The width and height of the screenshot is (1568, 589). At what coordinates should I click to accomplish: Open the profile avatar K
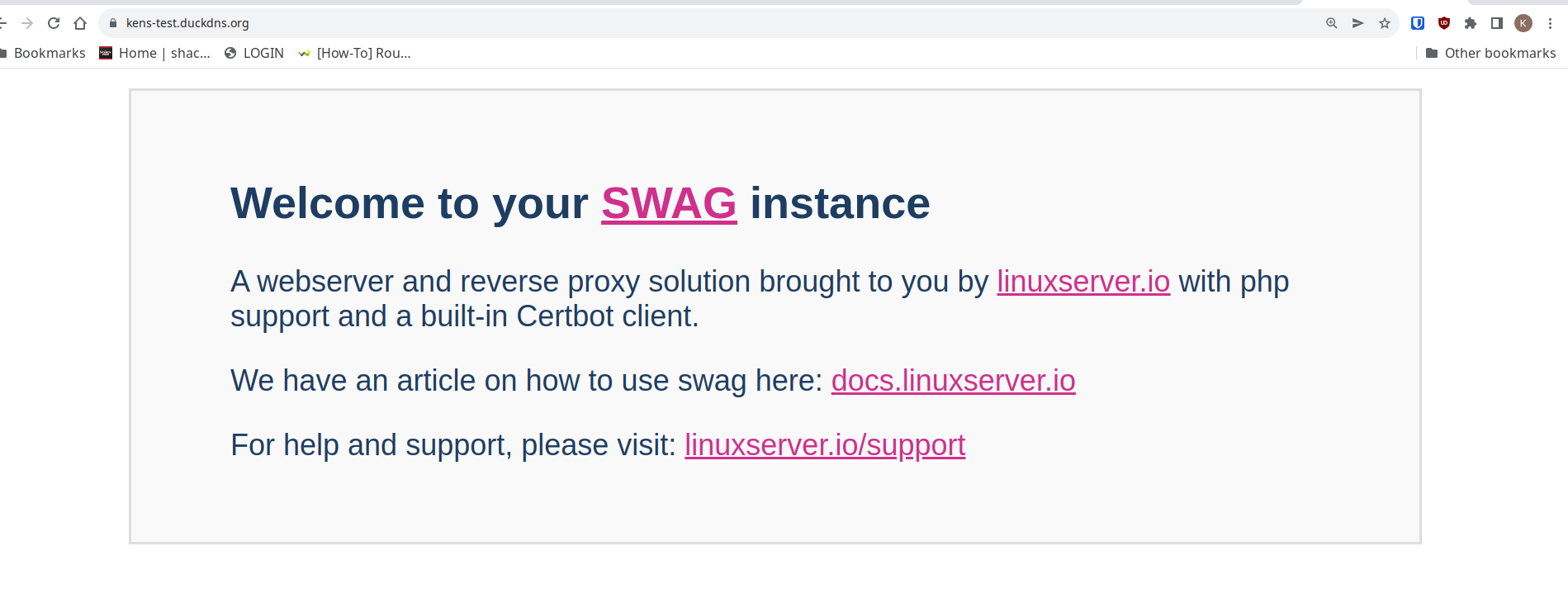click(x=1523, y=23)
